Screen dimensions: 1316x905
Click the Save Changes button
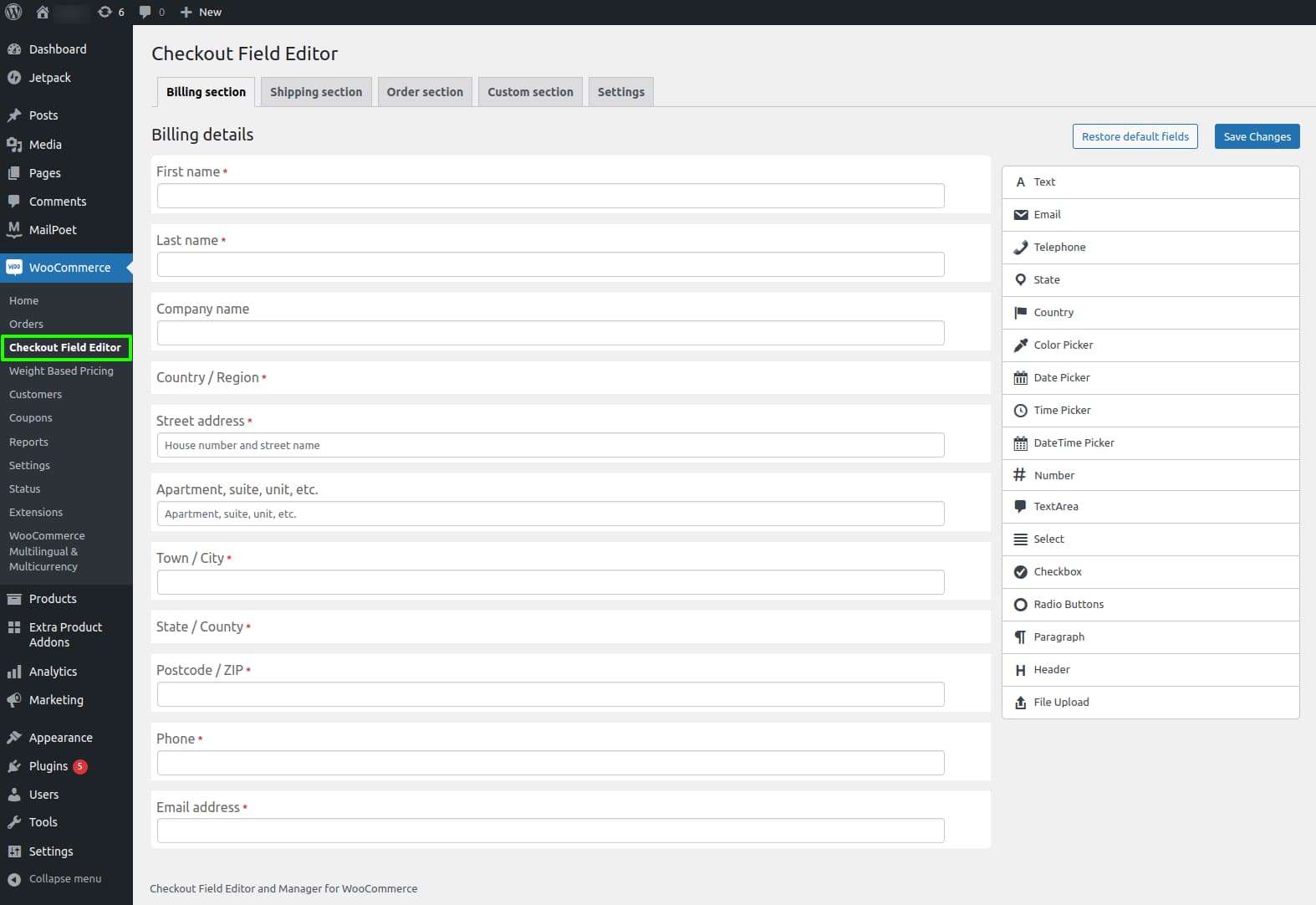click(1257, 136)
